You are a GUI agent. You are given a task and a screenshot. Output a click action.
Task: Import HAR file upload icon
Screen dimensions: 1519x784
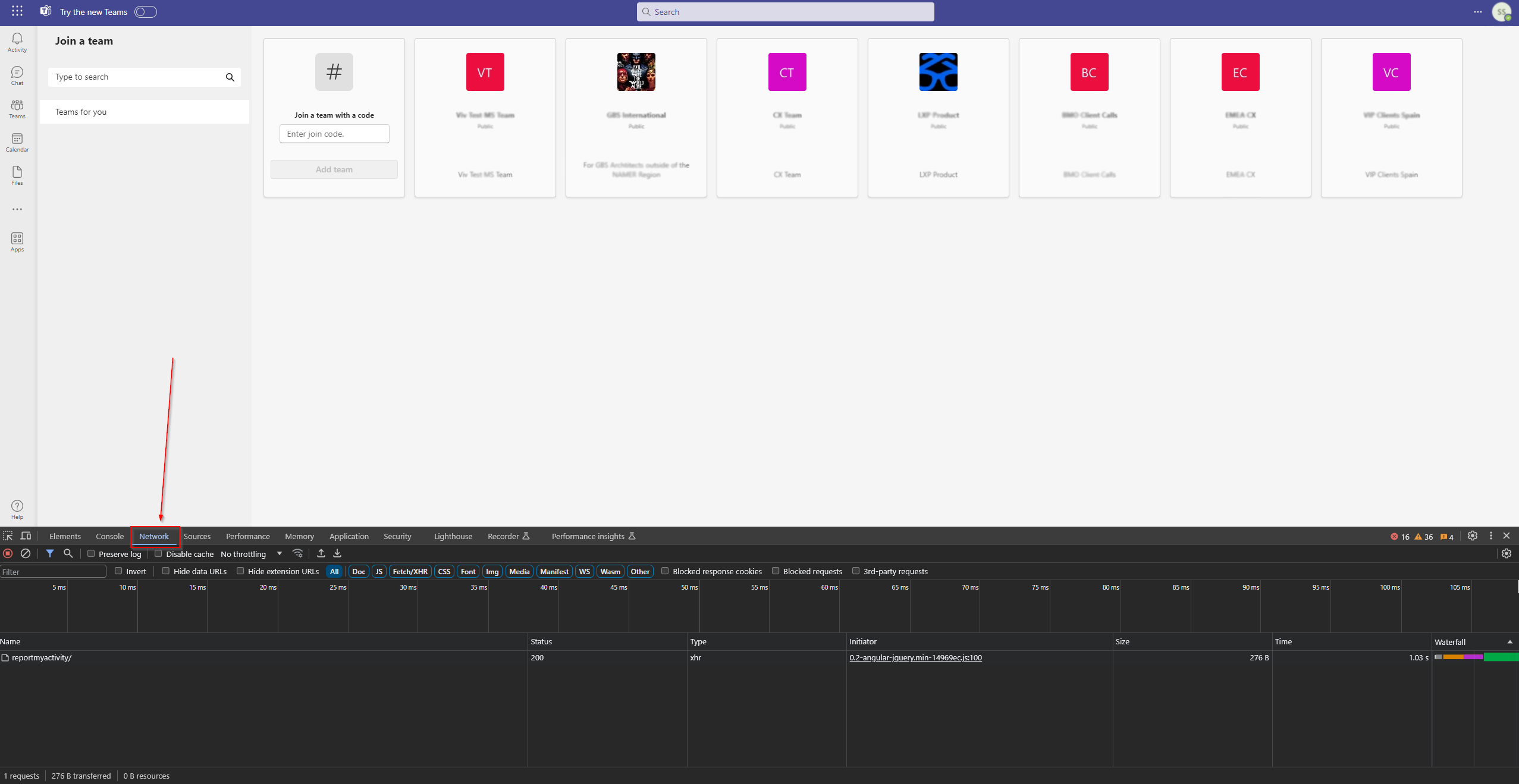point(321,553)
